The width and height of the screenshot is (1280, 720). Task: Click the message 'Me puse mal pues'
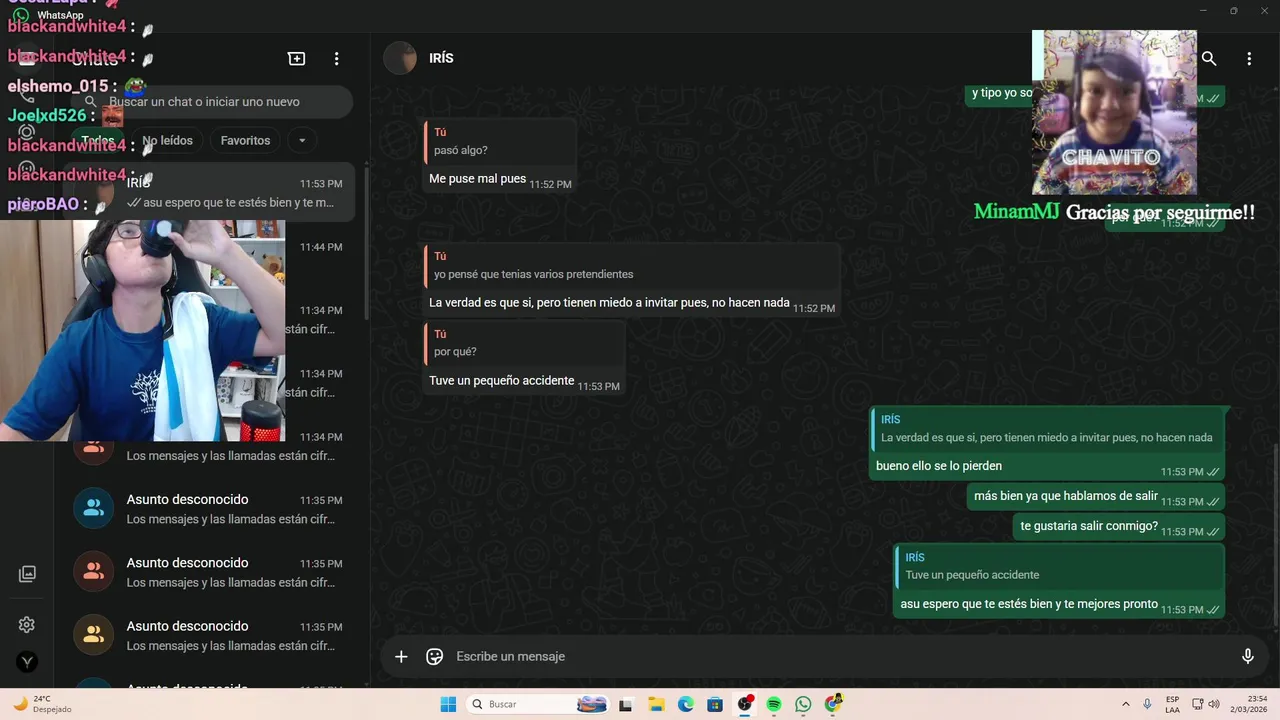coord(477,179)
